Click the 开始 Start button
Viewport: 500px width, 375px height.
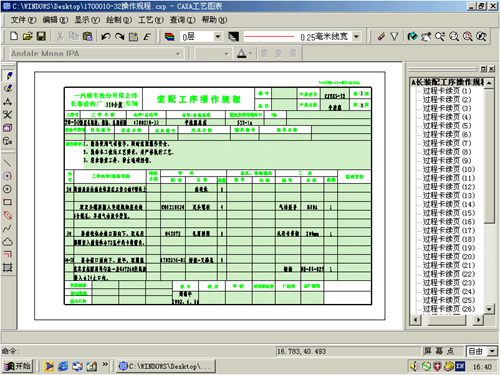(x=18, y=366)
